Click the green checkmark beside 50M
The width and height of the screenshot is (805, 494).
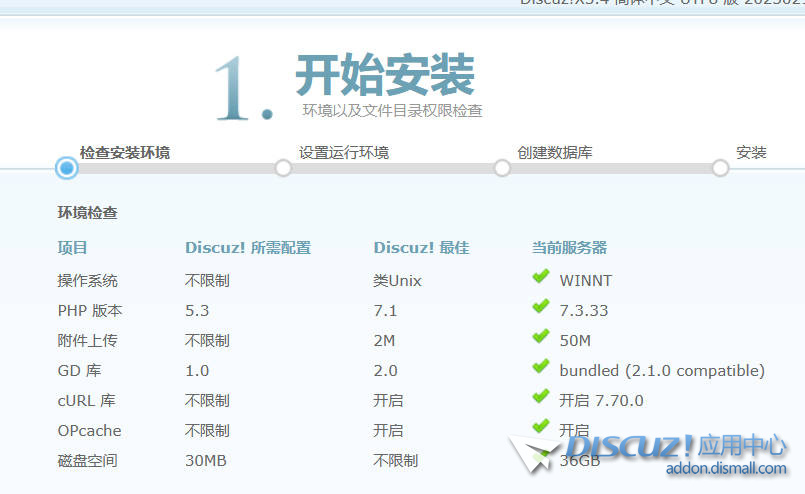click(541, 337)
